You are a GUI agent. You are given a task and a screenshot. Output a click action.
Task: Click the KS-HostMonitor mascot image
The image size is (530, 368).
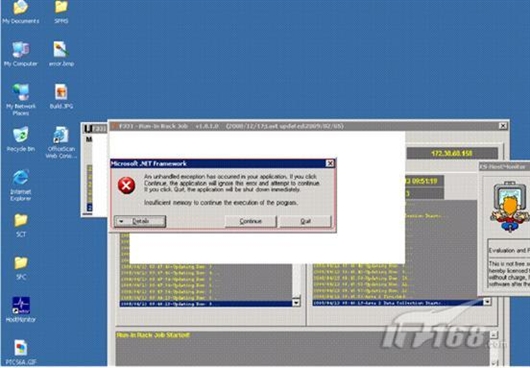(x=510, y=207)
